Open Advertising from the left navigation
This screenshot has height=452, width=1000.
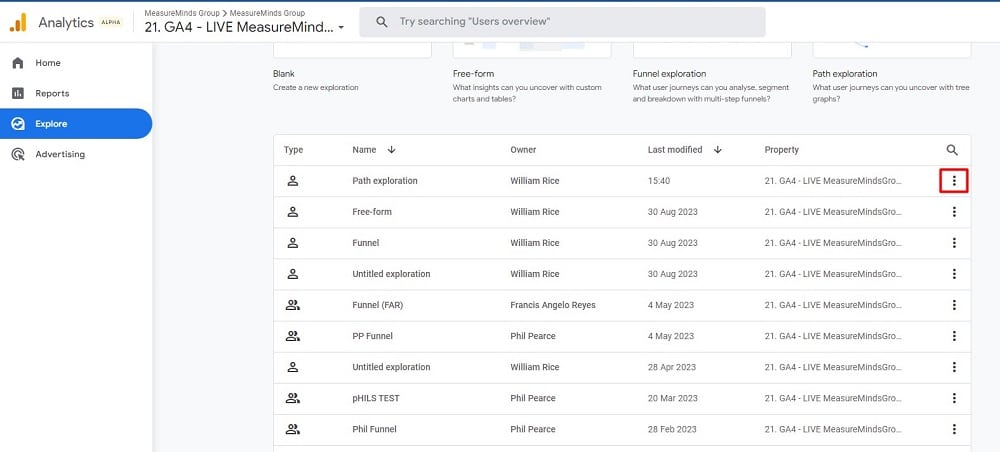click(60, 154)
